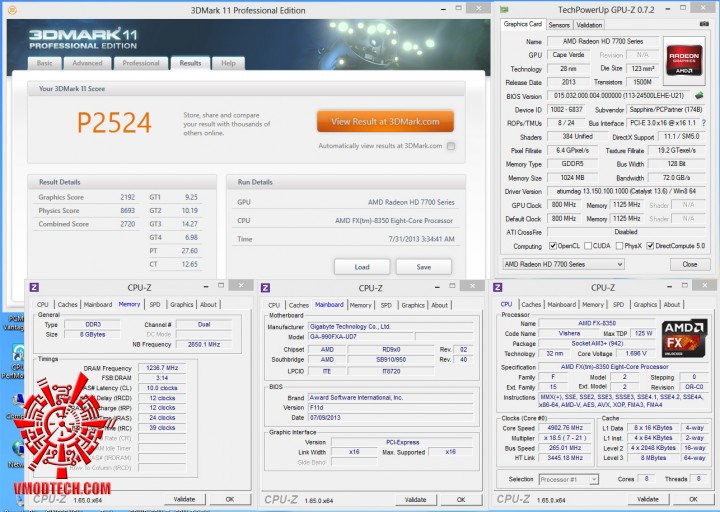Click the 3DMark 11 title bar icon
The image size is (720, 512).
(x=12, y=10)
